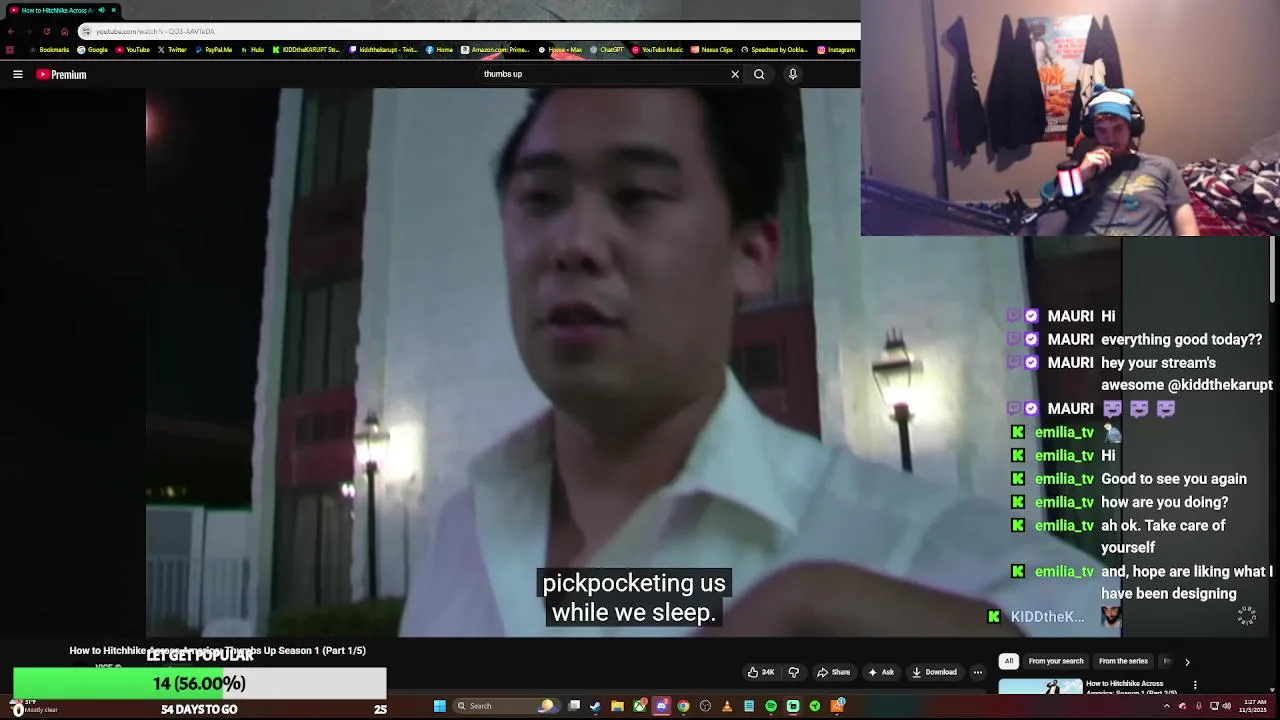Screen dimensions: 1280x720
Task: Open the PayPal.Me bookmark
Action: [213, 50]
